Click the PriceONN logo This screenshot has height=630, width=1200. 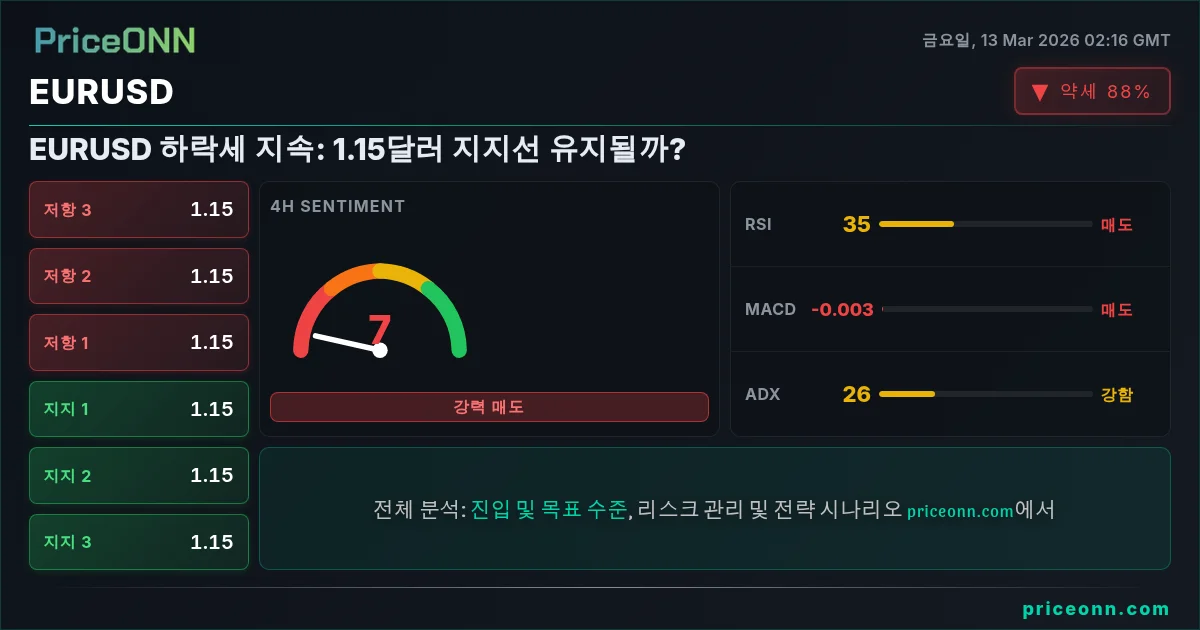115,40
